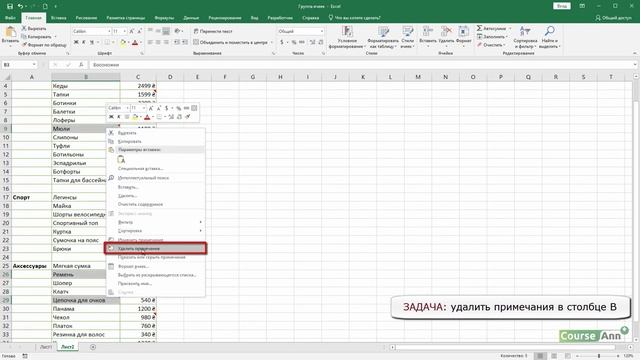The height and width of the screenshot is (360, 640).
Task: Open Sort and Filter (Сортировка и фильтр)
Action: (x=525, y=37)
